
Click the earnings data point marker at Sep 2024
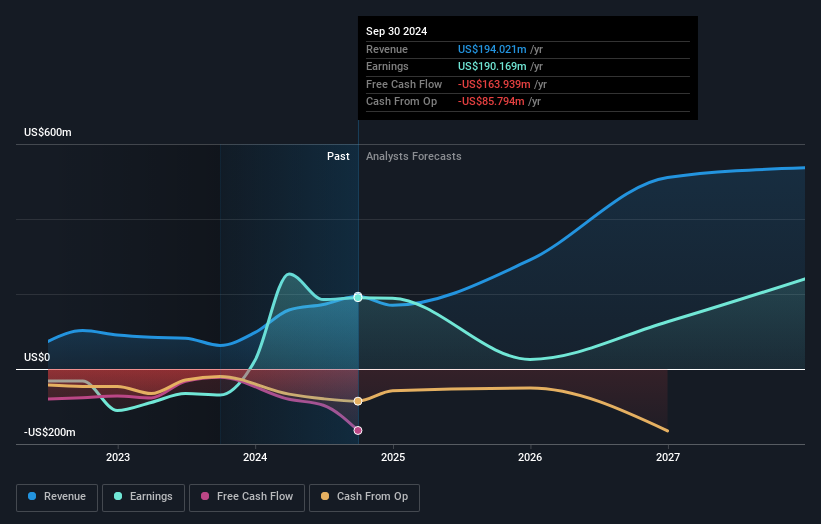(x=358, y=297)
